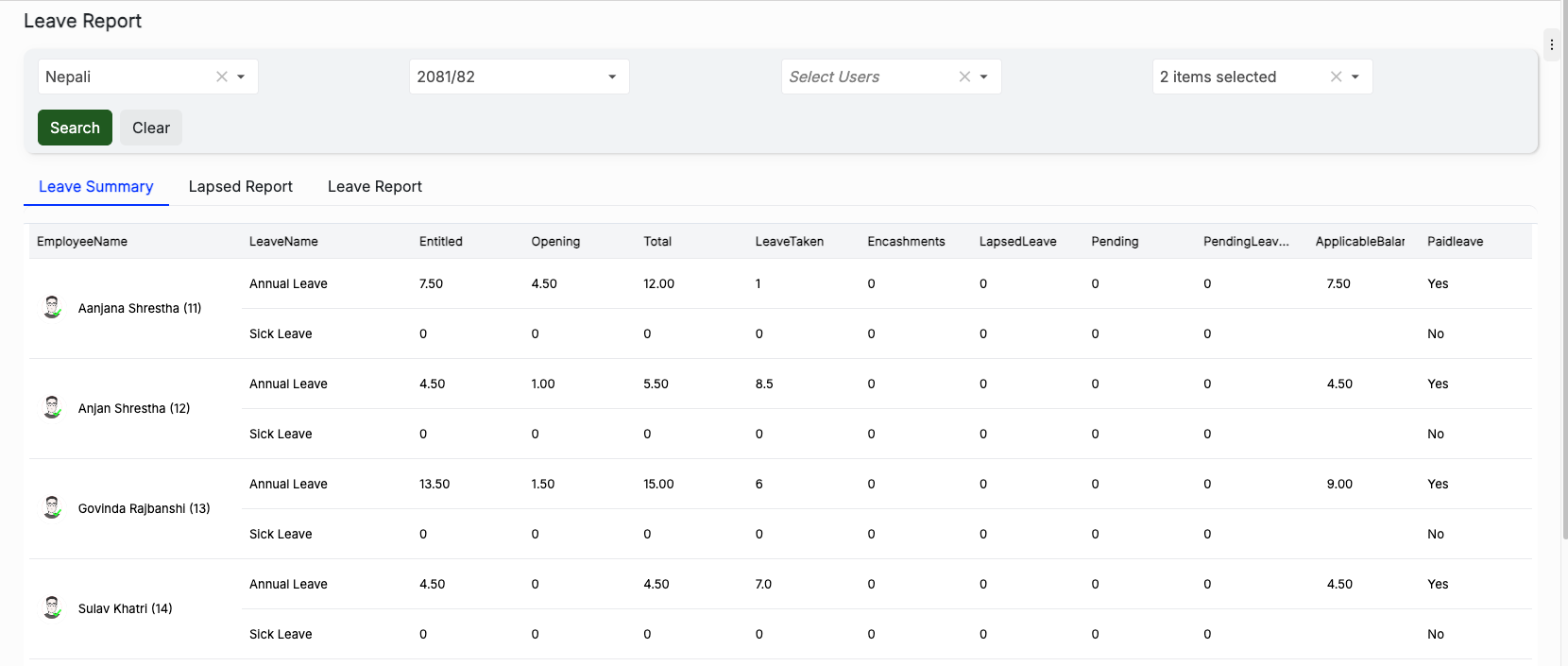Select employee name Aanjana Shrestha (11)
Image resolution: width=1568 pixels, height=666 pixels.
click(x=140, y=308)
